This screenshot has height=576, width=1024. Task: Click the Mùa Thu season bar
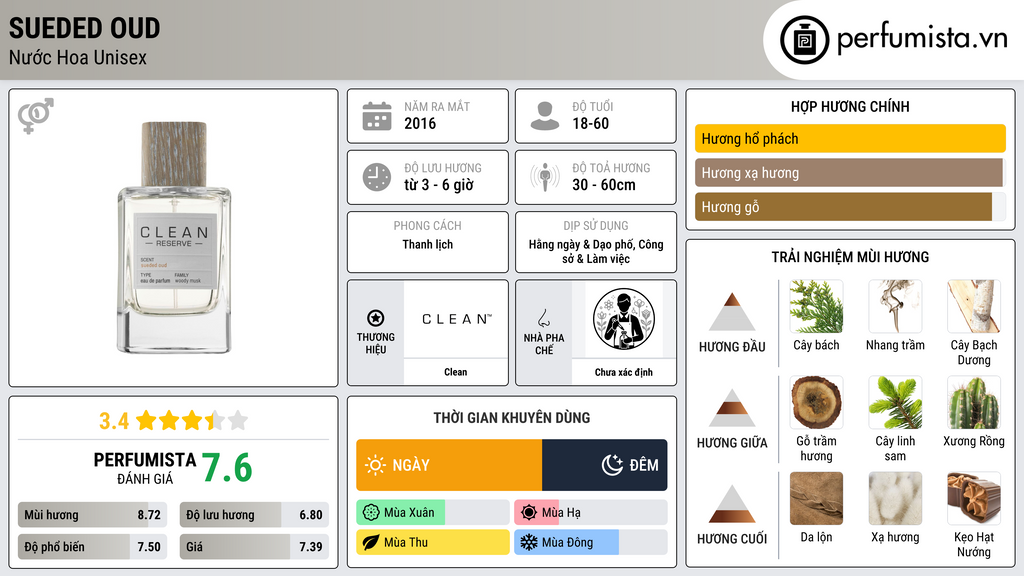[x=432, y=542]
